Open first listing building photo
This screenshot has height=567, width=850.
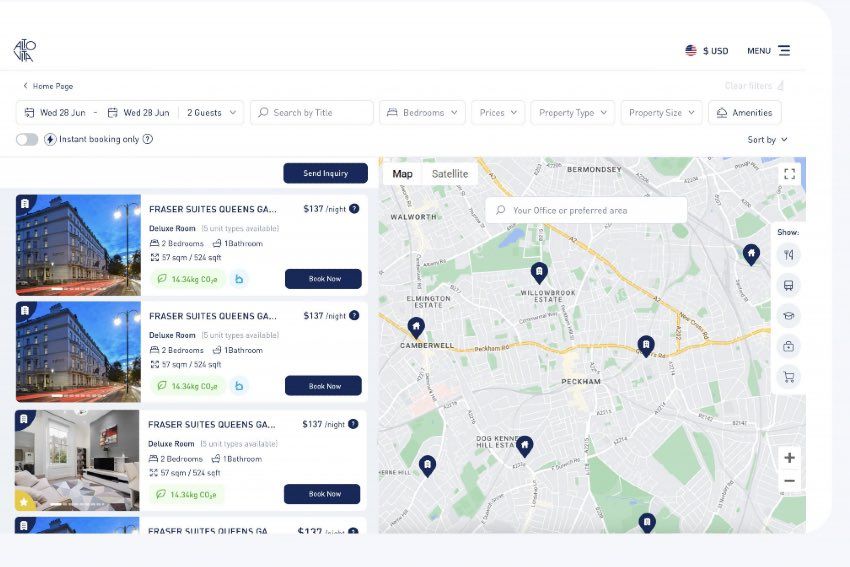coord(78,245)
